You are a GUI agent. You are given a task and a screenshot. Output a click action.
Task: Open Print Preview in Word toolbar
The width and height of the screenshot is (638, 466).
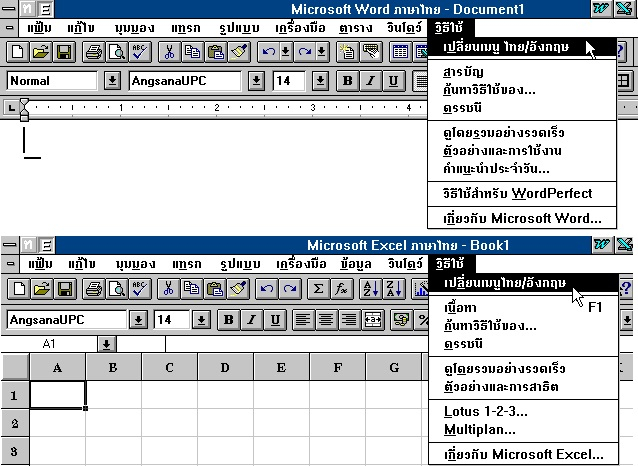[x=117, y=52]
